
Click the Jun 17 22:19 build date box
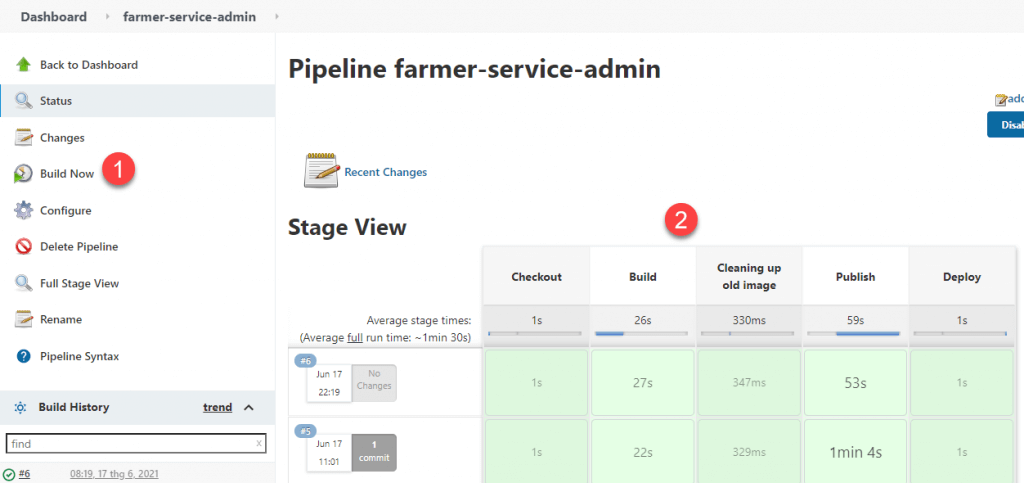click(x=329, y=384)
